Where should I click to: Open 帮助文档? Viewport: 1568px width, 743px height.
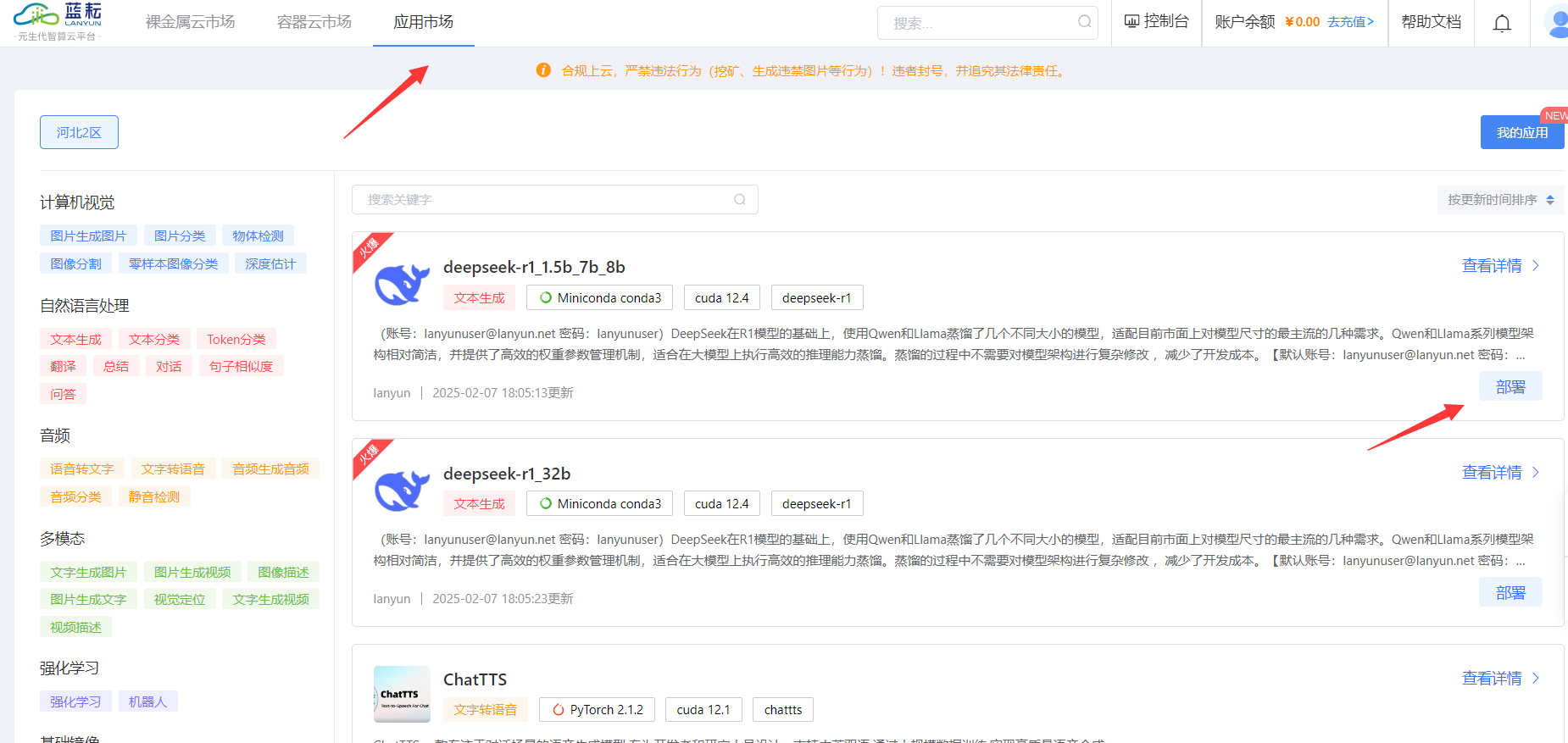tap(1431, 22)
